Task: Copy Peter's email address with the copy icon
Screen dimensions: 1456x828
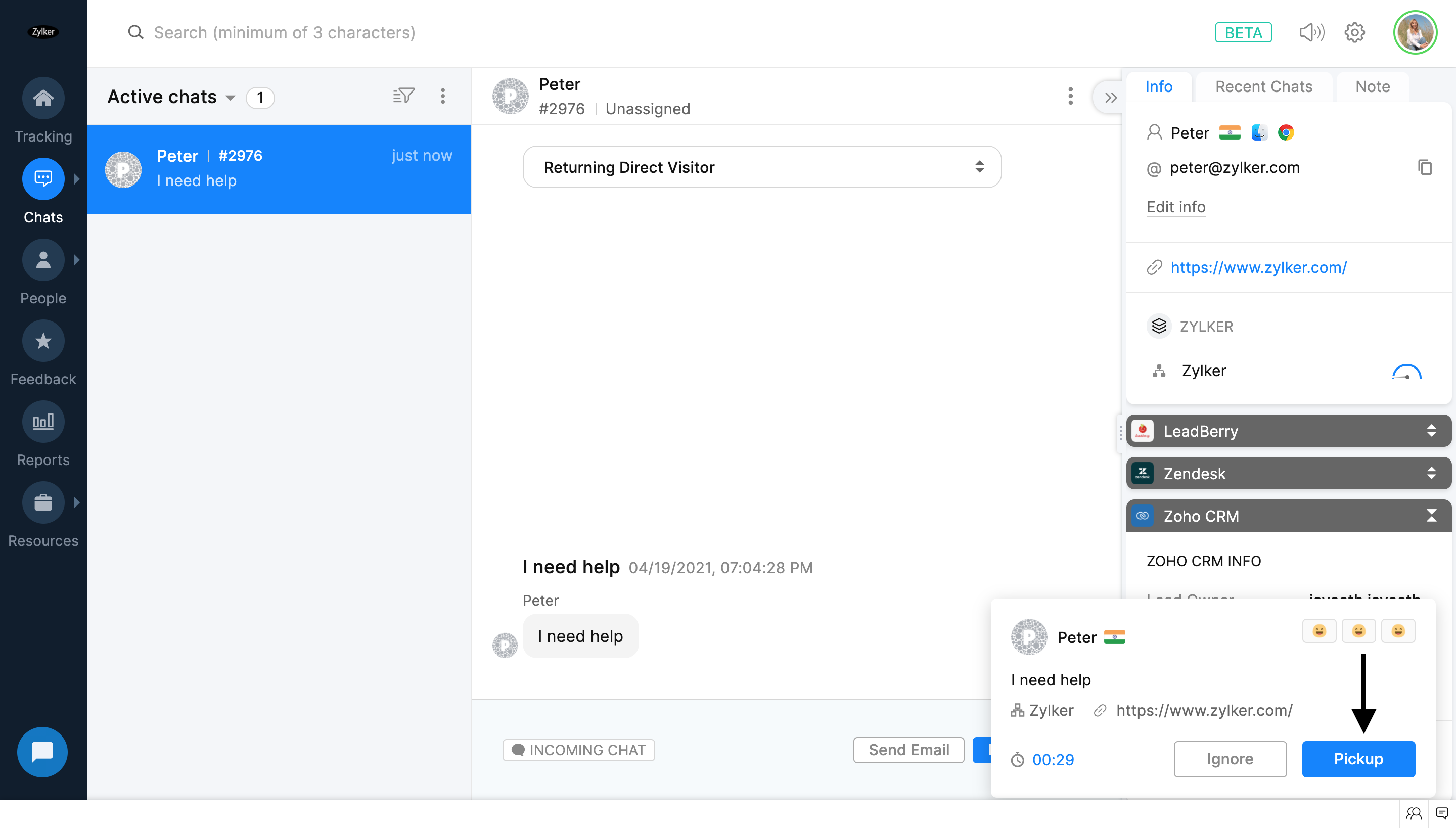Action: [x=1425, y=167]
